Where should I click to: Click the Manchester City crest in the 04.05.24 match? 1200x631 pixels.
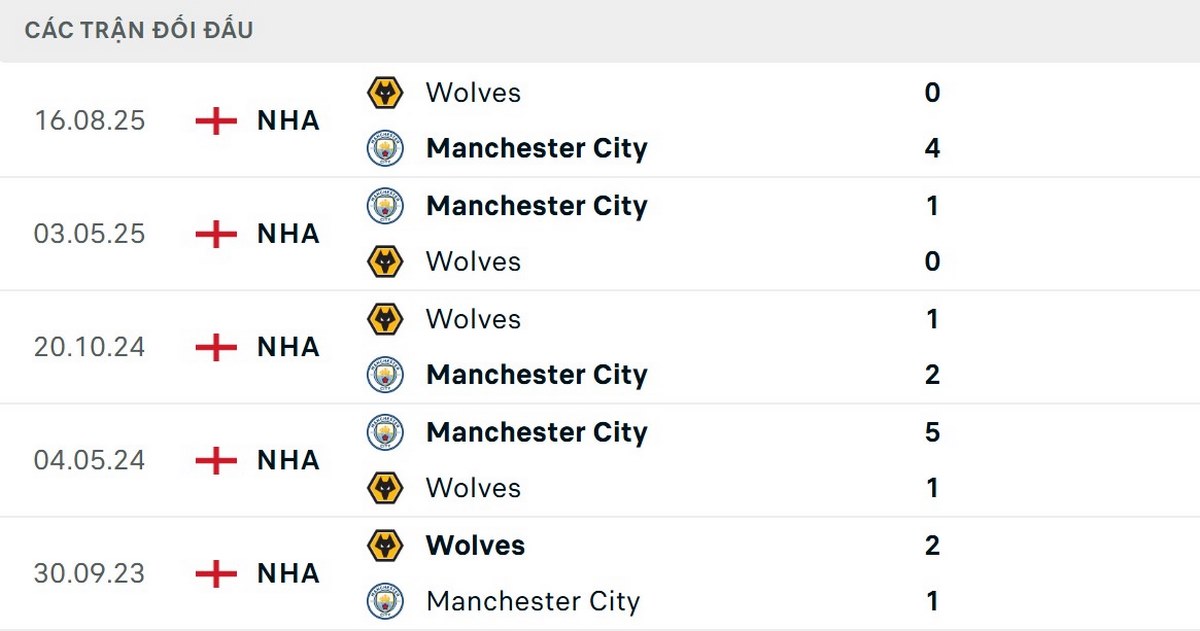tap(385, 433)
